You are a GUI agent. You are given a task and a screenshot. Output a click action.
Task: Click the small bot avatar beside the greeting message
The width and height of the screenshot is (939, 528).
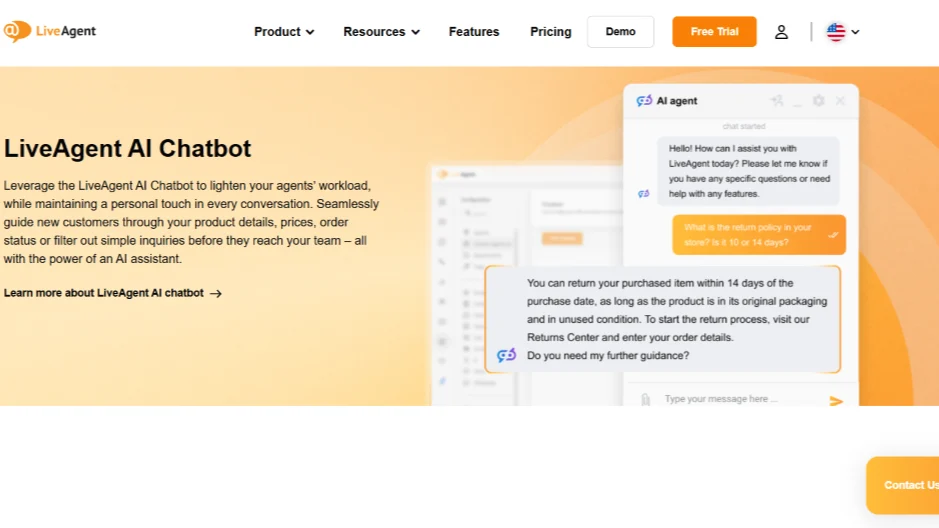click(644, 193)
